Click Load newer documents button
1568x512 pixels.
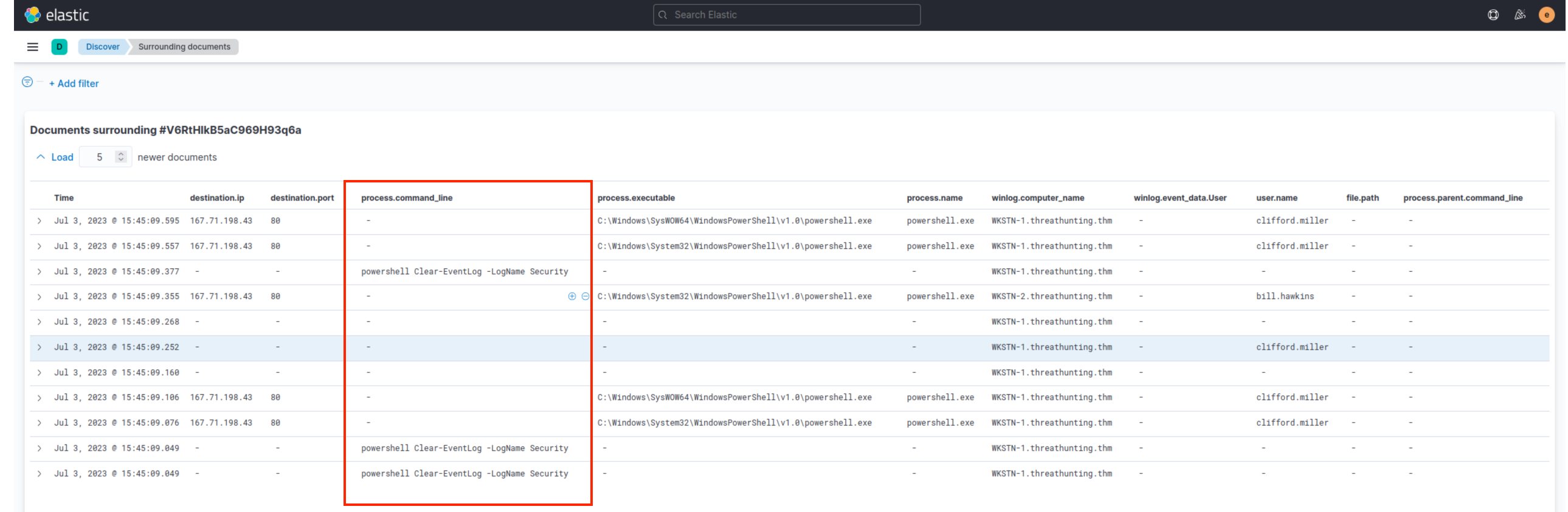55,157
